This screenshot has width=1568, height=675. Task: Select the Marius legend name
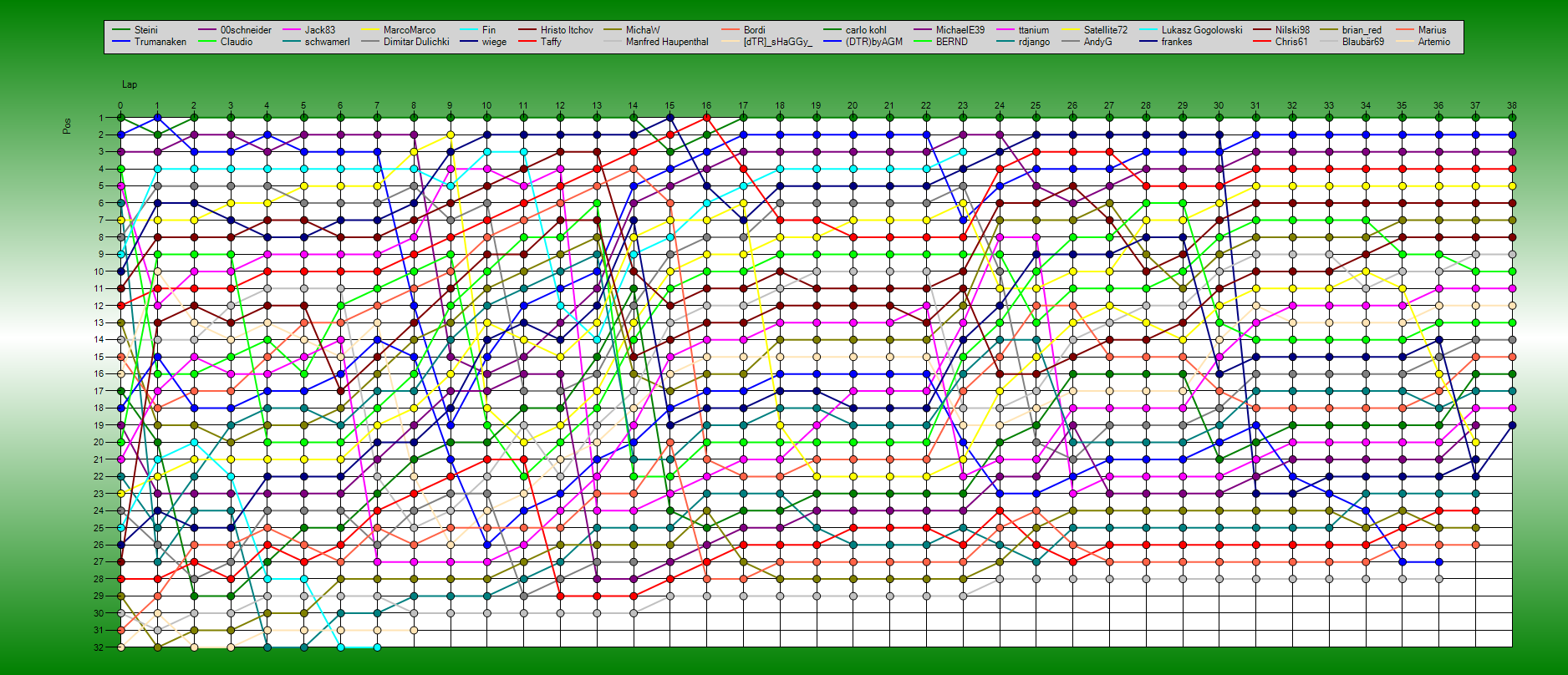(1433, 30)
